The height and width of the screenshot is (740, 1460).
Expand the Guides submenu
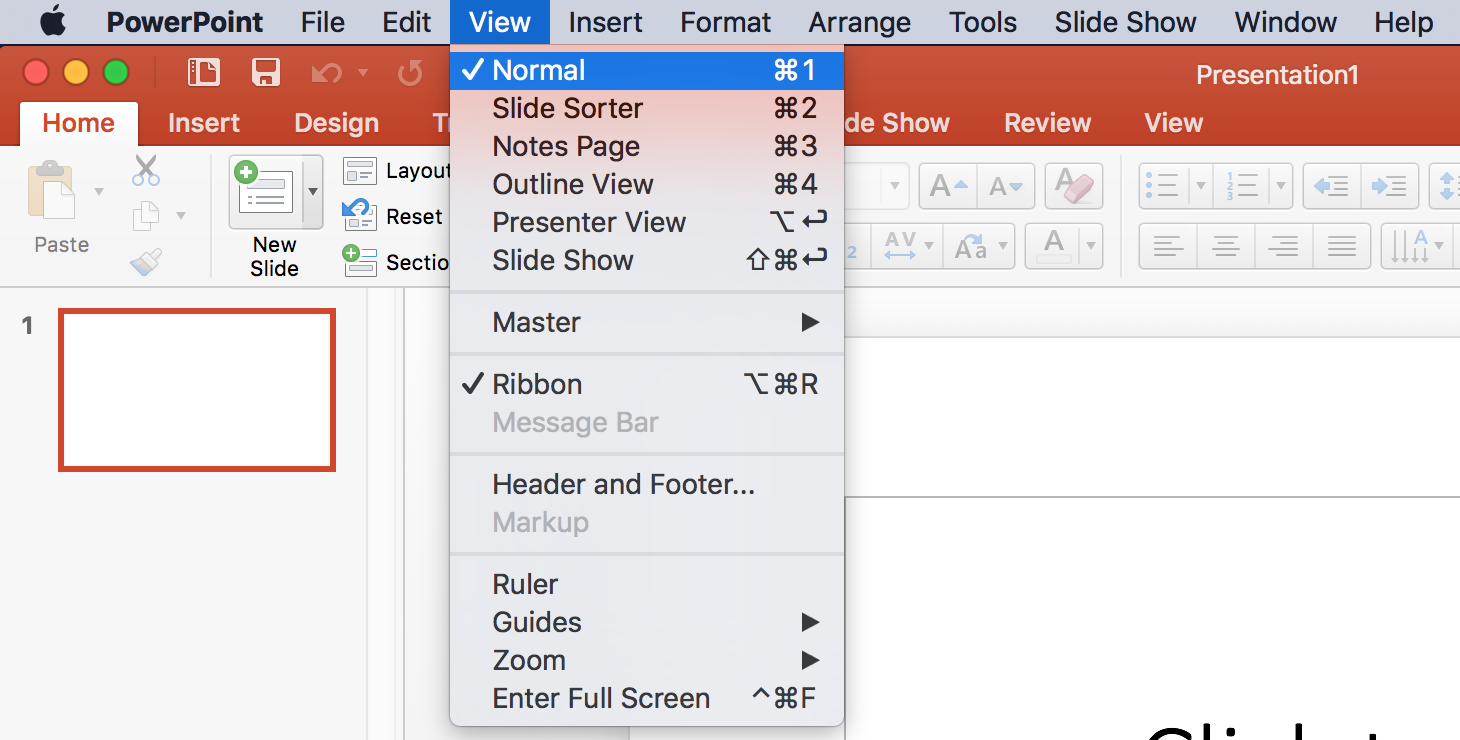pyautogui.click(x=647, y=622)
